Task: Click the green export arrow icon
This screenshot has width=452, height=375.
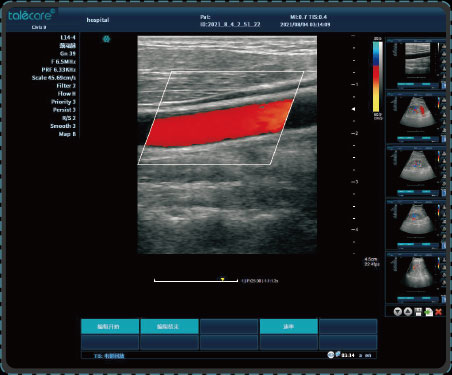Action: tap(429, 312)
